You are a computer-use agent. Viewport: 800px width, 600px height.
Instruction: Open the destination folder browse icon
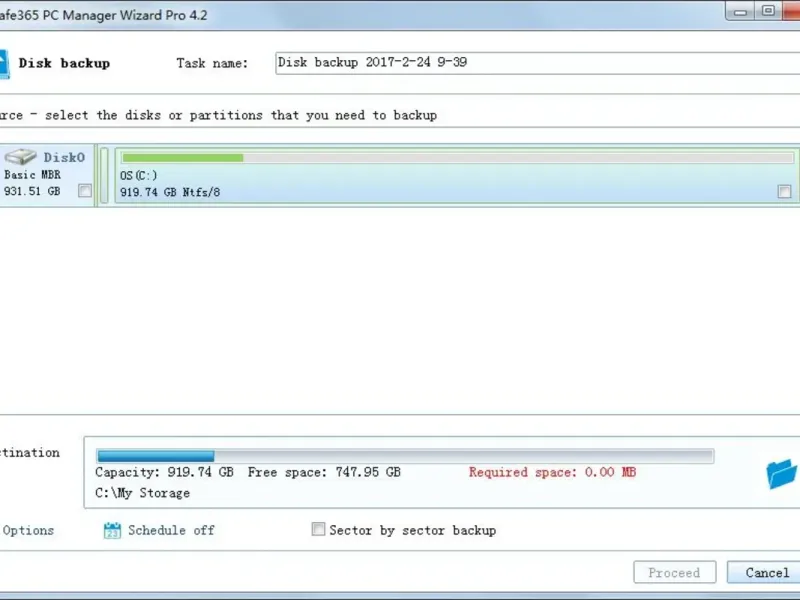pyautogui.click(x=782, y=473)
